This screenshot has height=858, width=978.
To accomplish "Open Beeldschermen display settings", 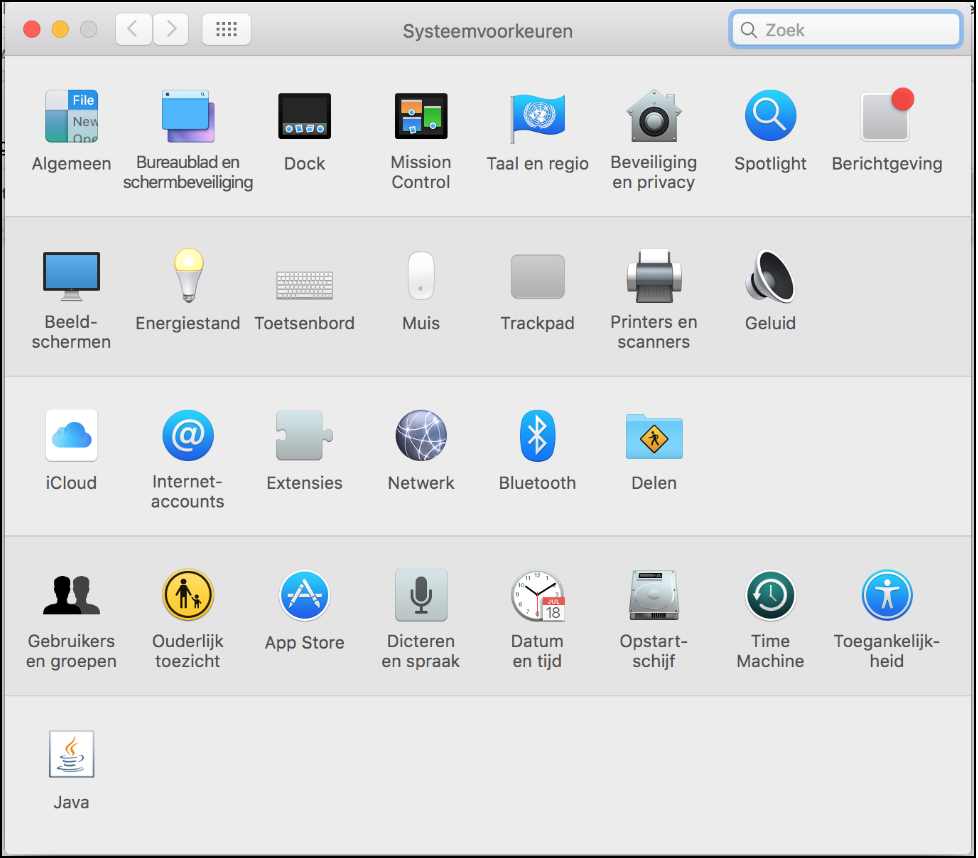I will coord(71,276).
